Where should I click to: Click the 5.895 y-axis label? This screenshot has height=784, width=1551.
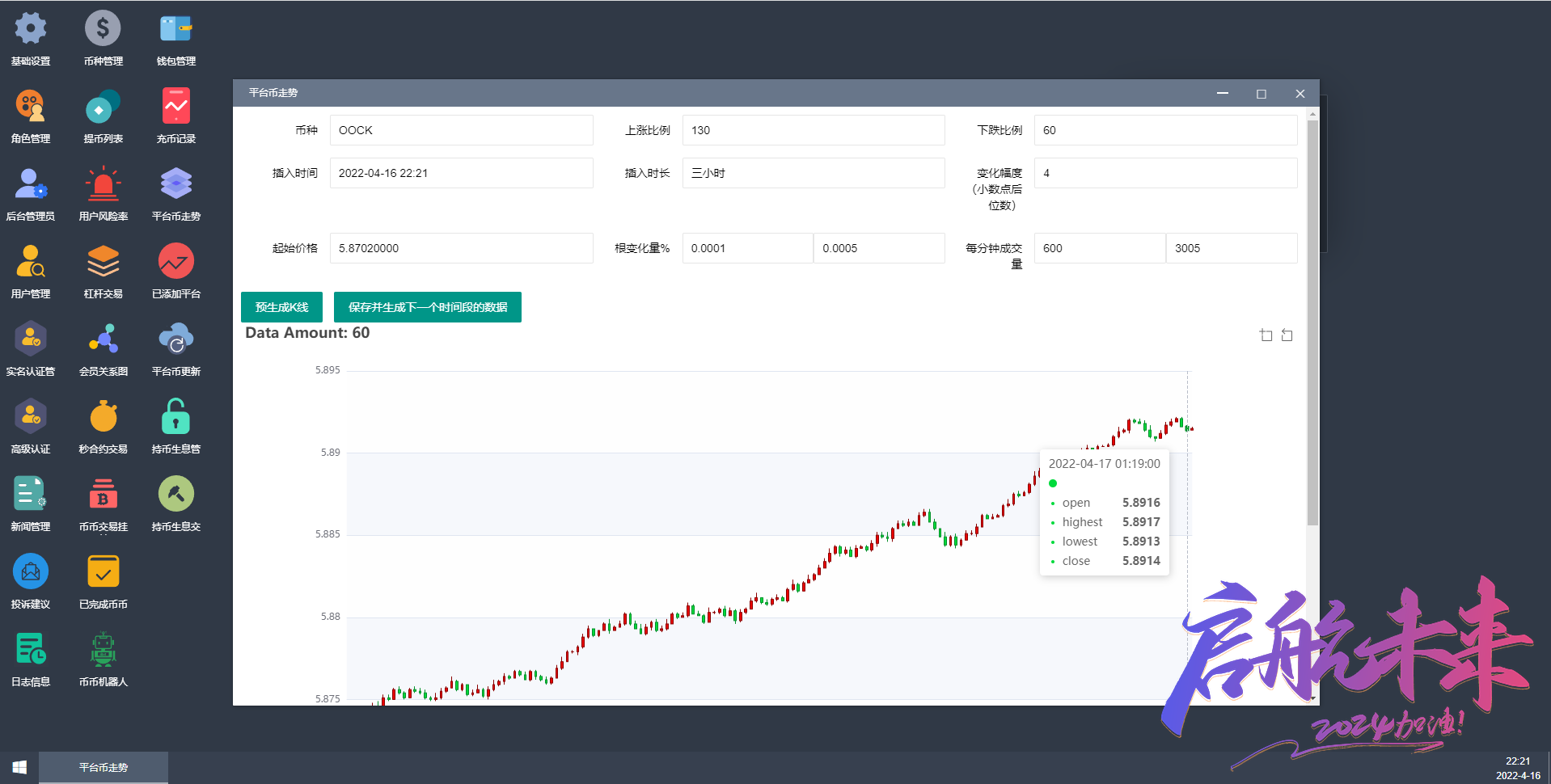click(x=328, y=370)
